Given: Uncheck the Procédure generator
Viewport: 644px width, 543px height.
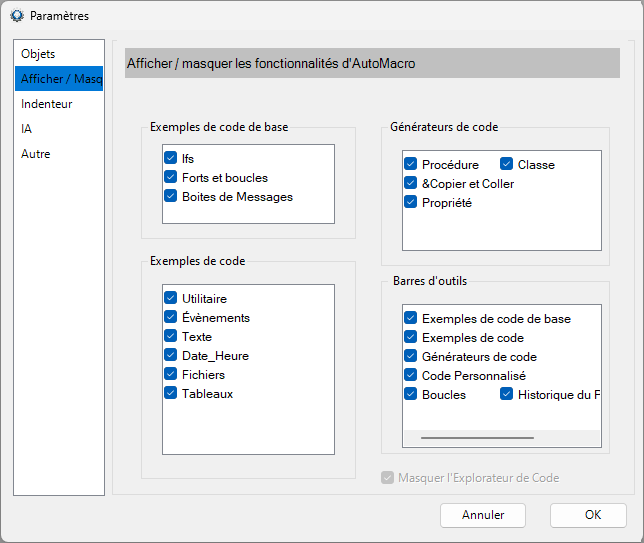Looking at the screenshot, I should pyautogui.click(x=410, y=164).
